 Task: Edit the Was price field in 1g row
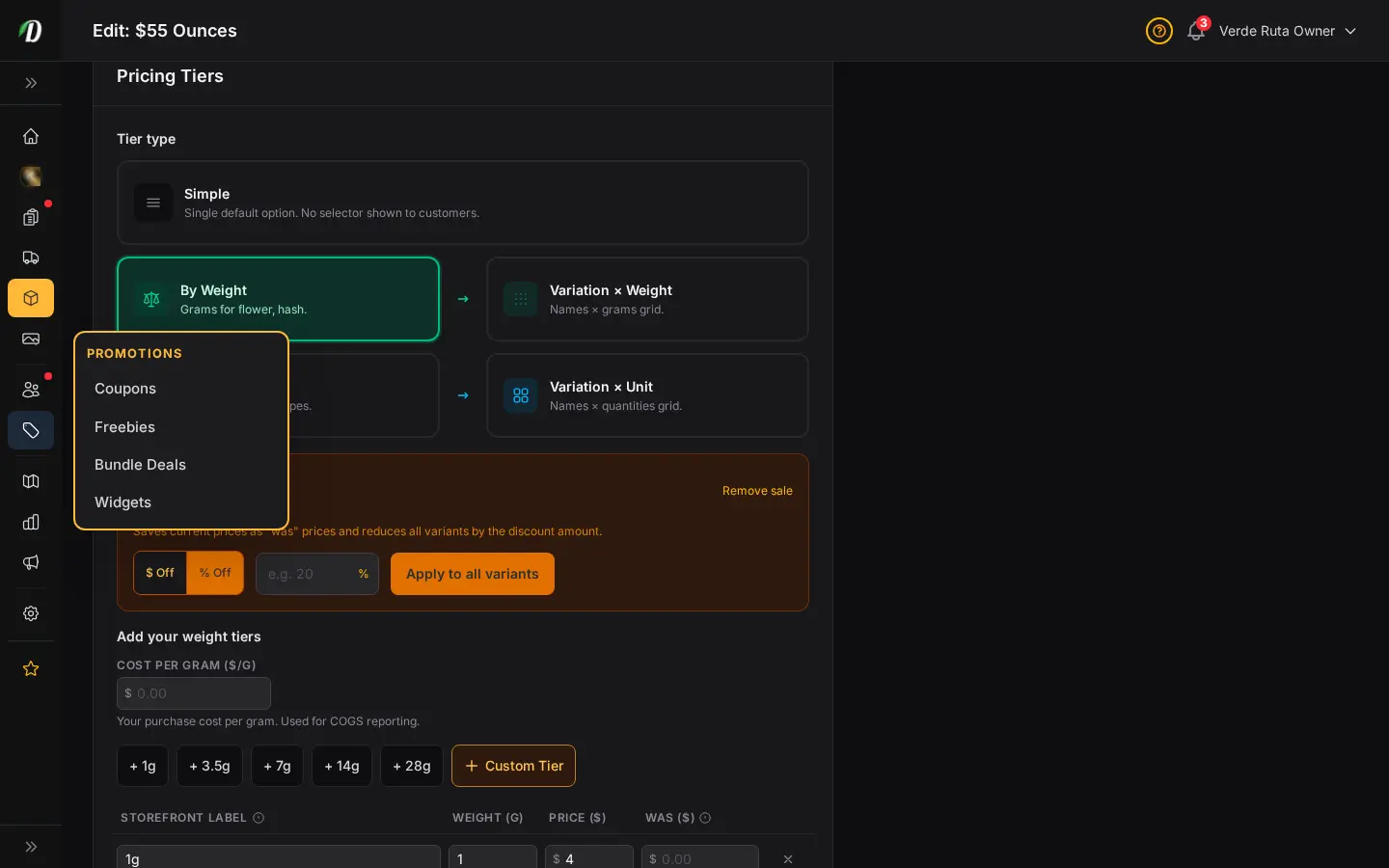tap(700, 858)
